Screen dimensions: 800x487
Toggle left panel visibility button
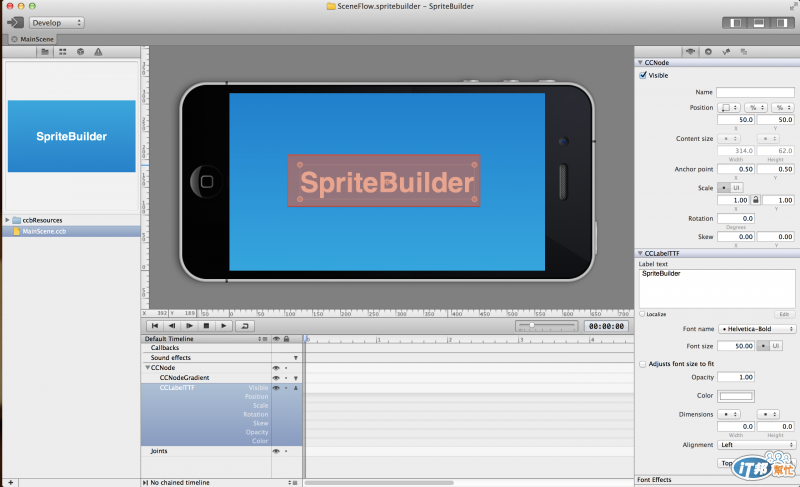point(735,23)
